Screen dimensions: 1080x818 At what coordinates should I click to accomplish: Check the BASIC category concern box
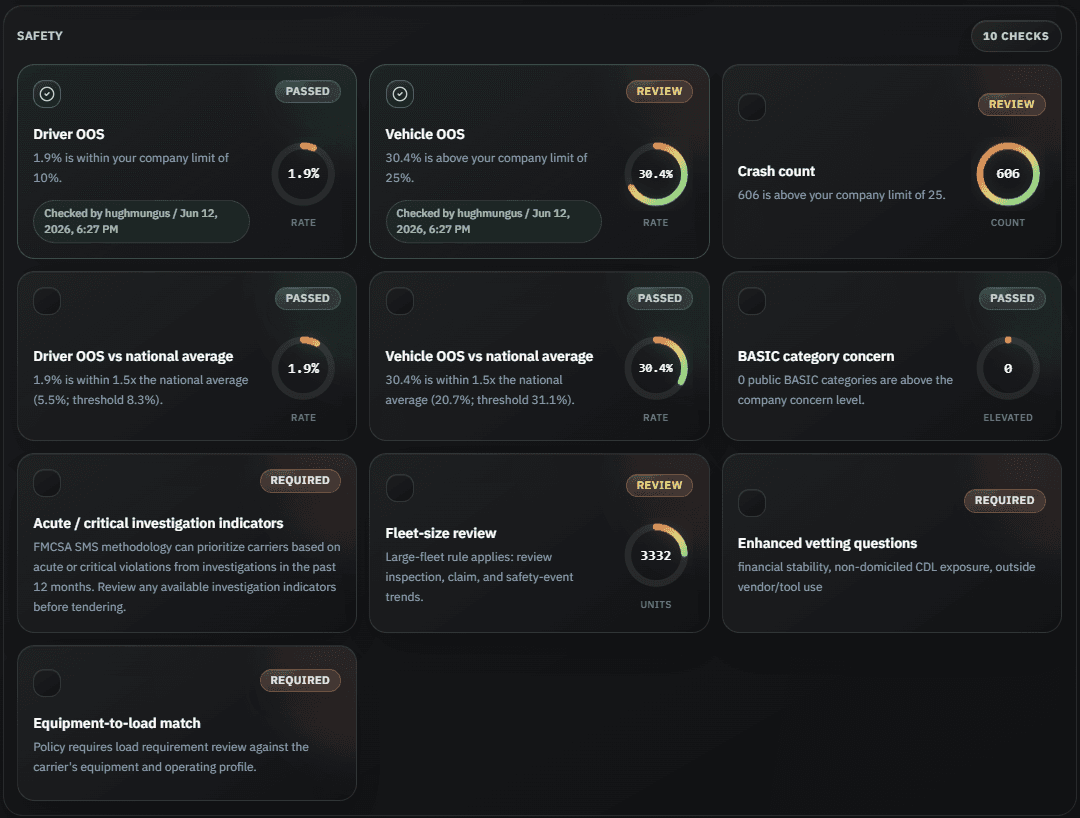751,301
